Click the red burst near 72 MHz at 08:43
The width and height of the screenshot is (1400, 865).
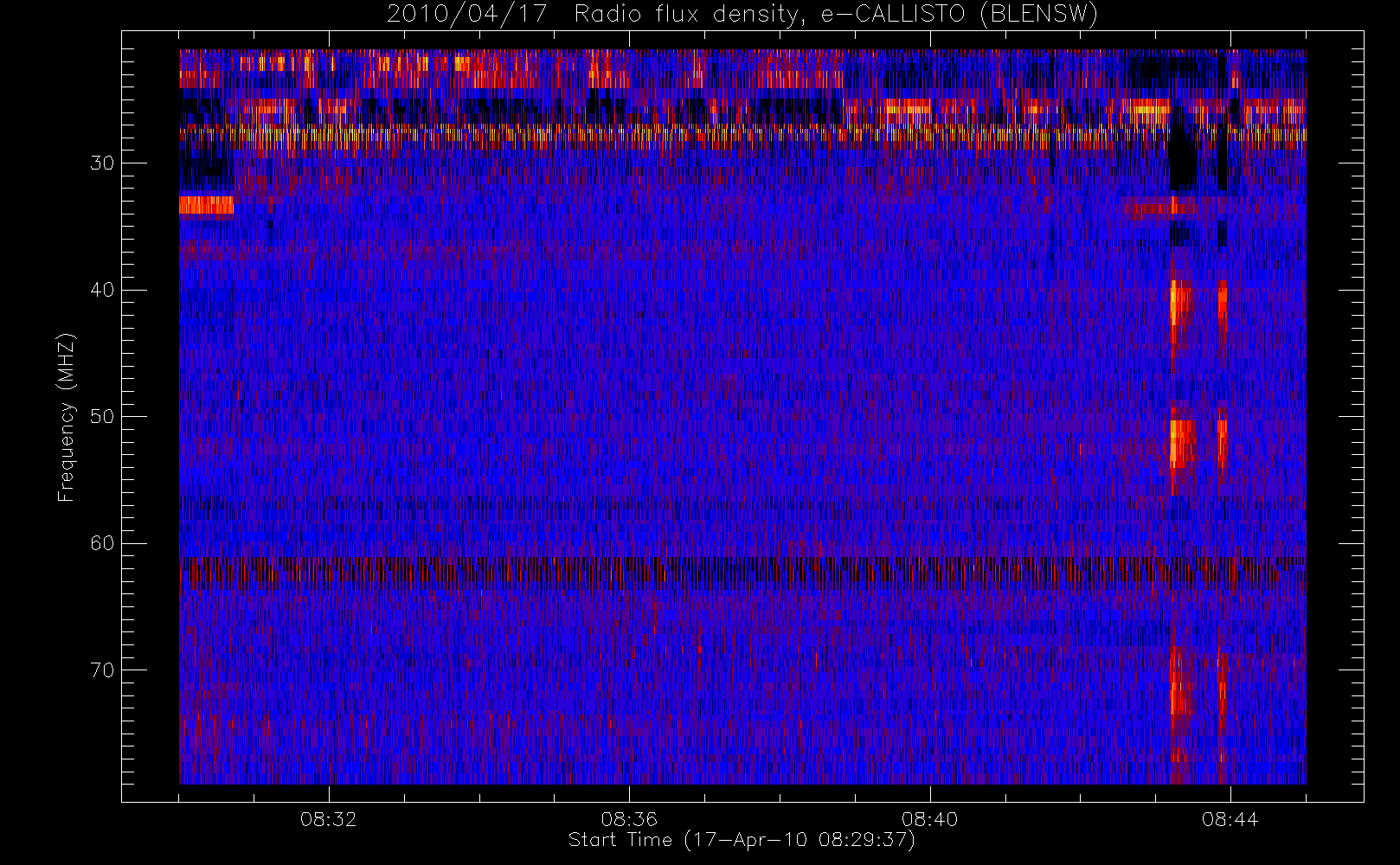(1179, 682)
